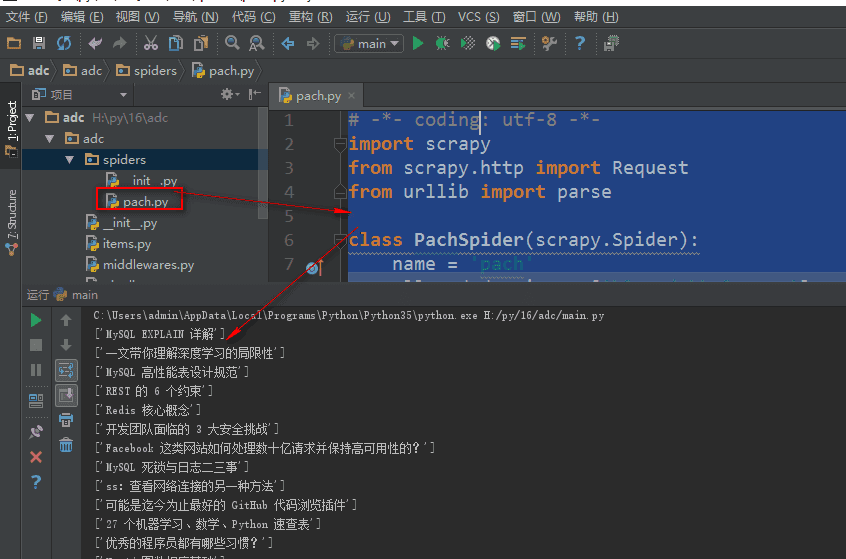846x559 pixels.
Task: Click the override gutter icon on line 7
Action: click(x=313, y=267)
